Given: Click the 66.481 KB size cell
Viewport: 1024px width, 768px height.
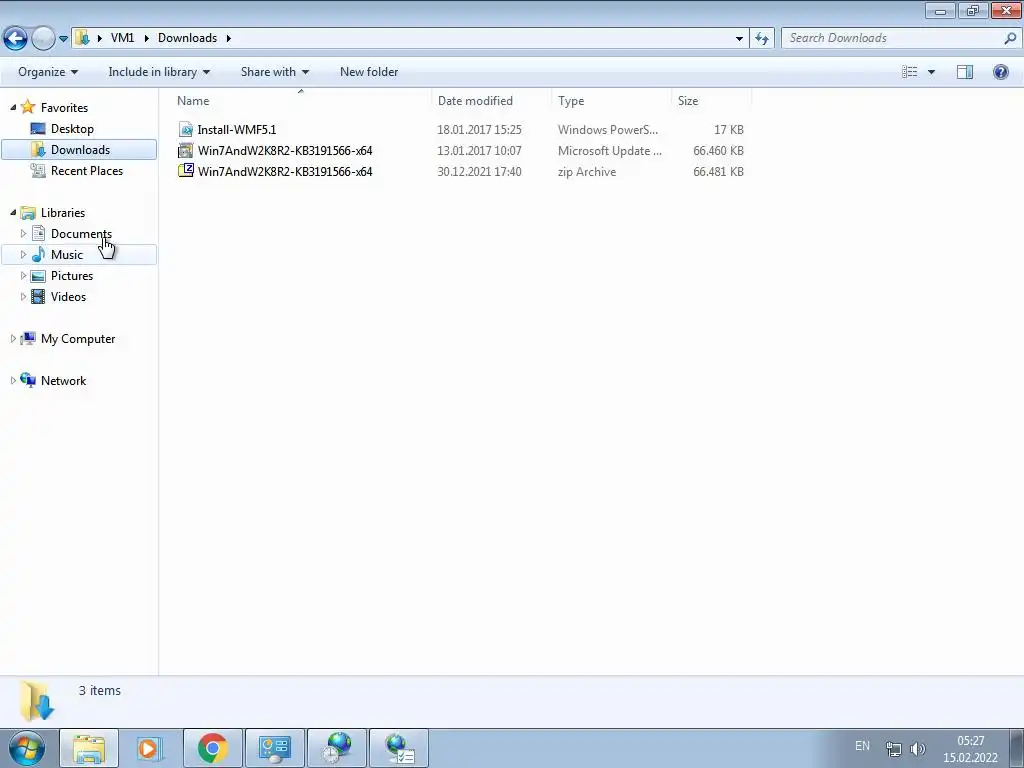Looking at the screenshot, I should coord(718,171).
